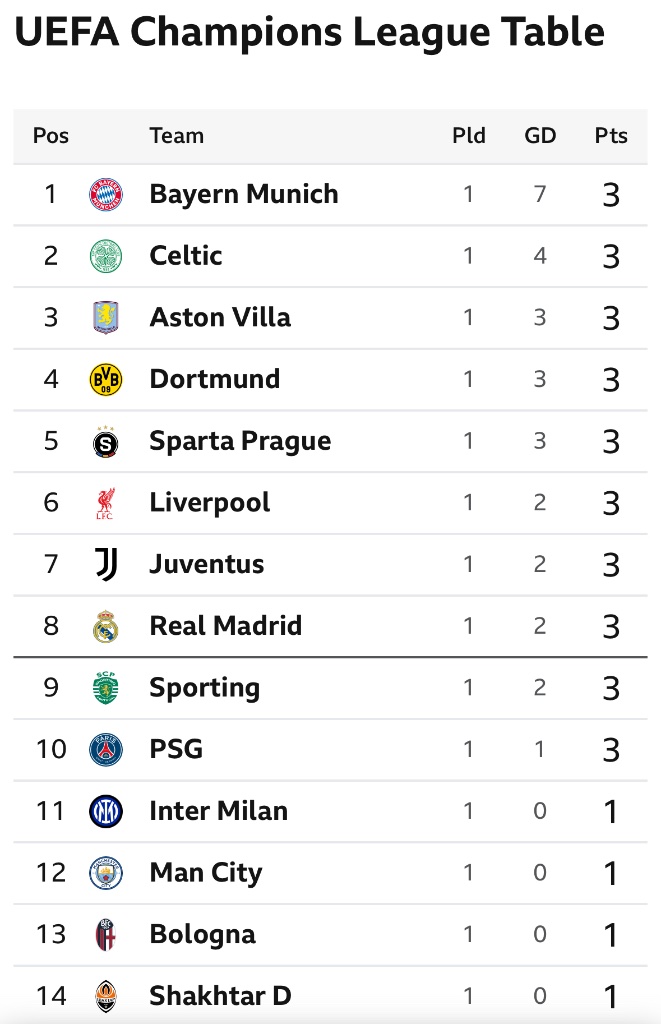This screenshot has height=1024, width=661.
Task: Click the Dortmund BVB logo
Action: click(106, 379)
